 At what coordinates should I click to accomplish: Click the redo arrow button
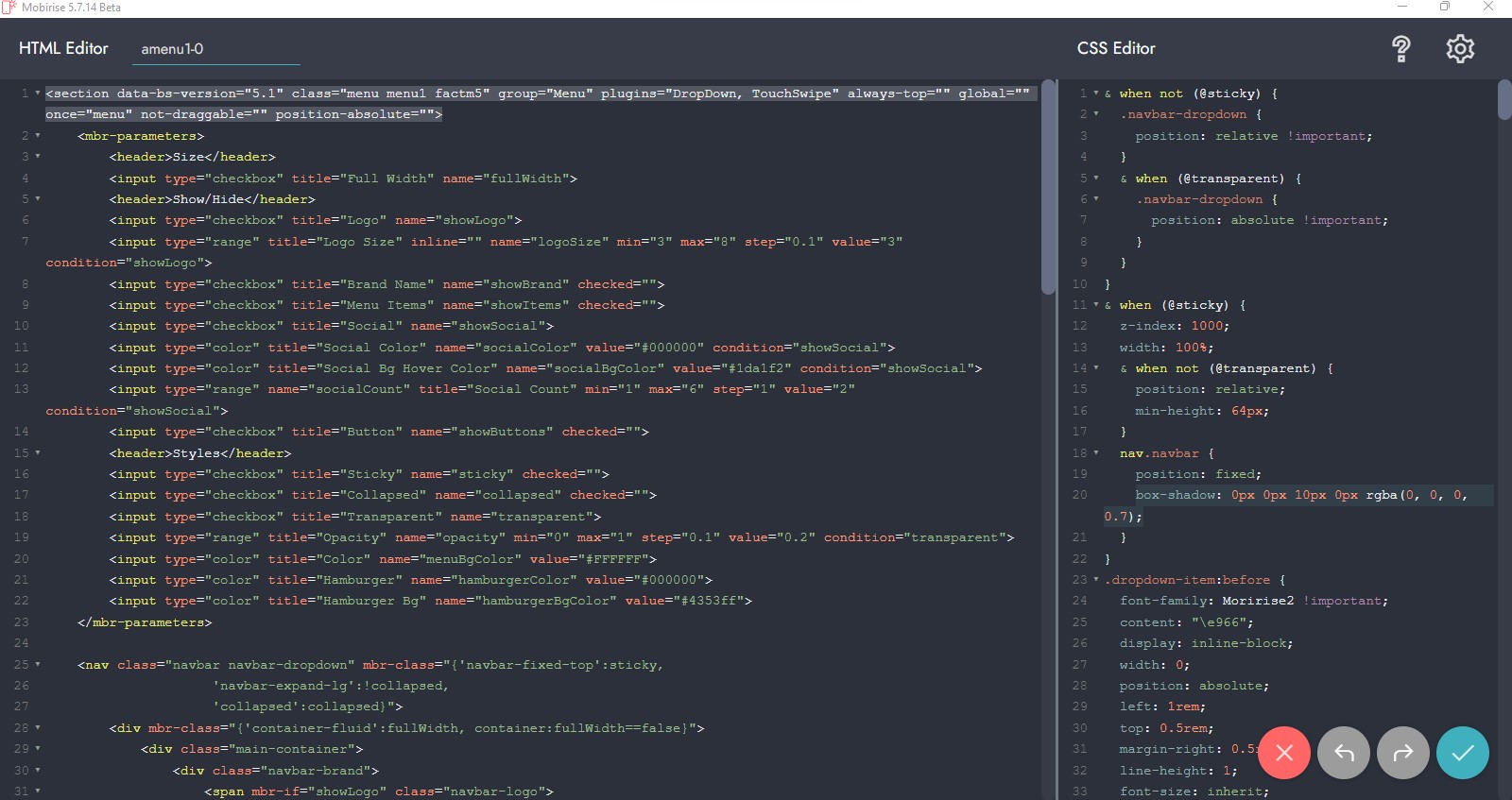[x=1403, y=752]
